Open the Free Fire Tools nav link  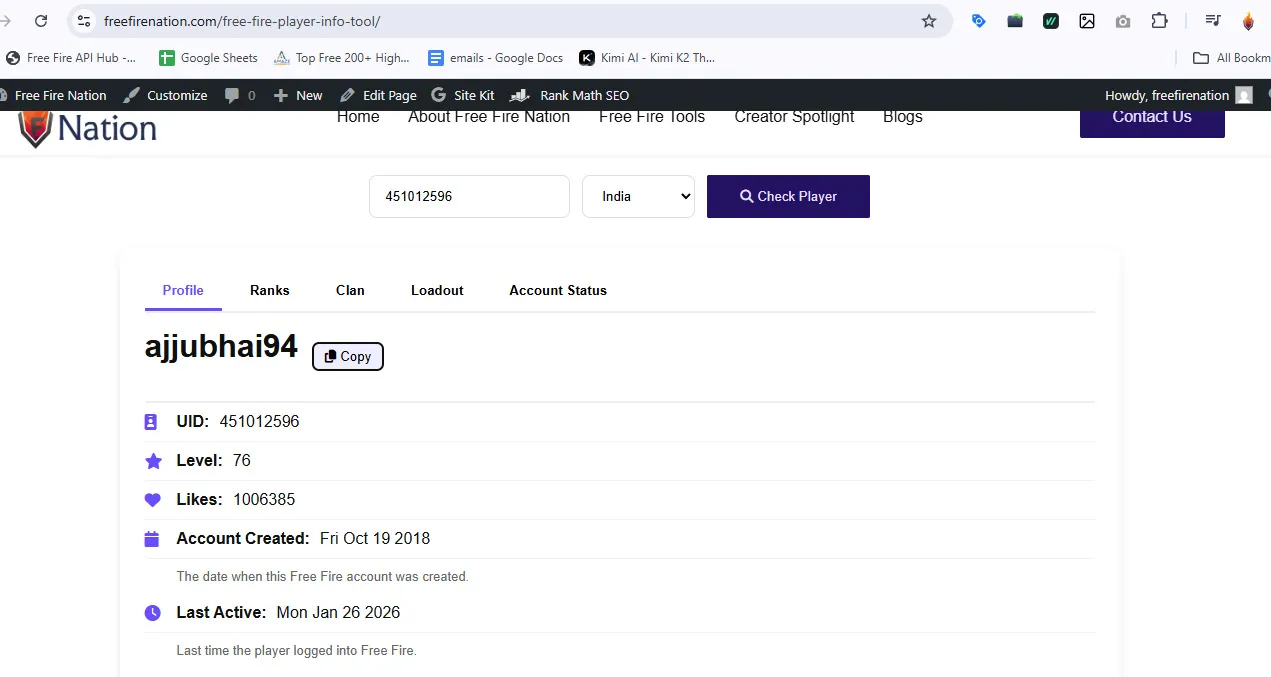coord(651,117)
